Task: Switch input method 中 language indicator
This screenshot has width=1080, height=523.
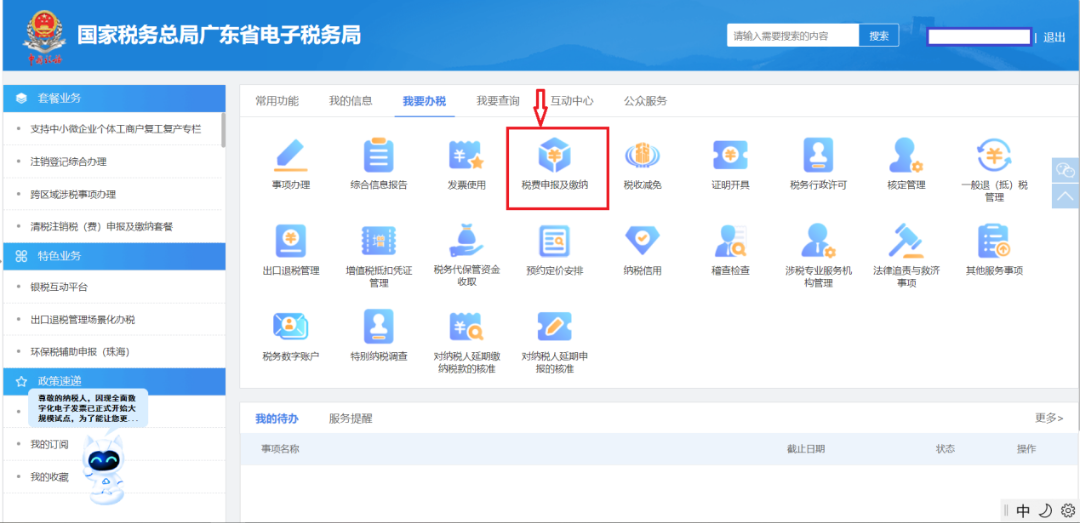Action: click(1024, 511)
